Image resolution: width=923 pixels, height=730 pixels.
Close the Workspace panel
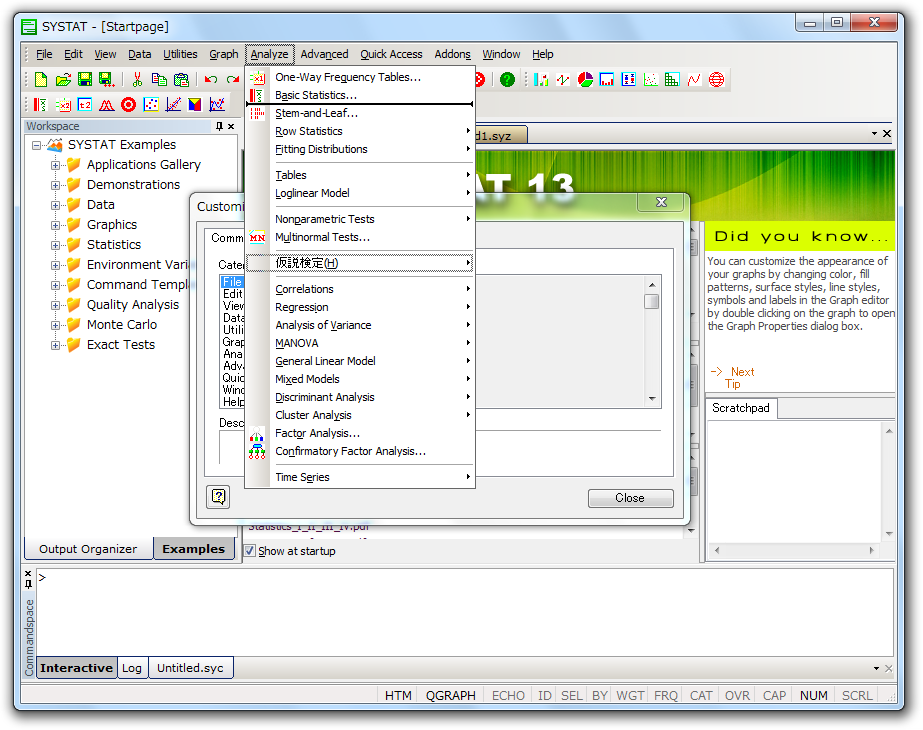pyautogui.click(x=231, y=126)
